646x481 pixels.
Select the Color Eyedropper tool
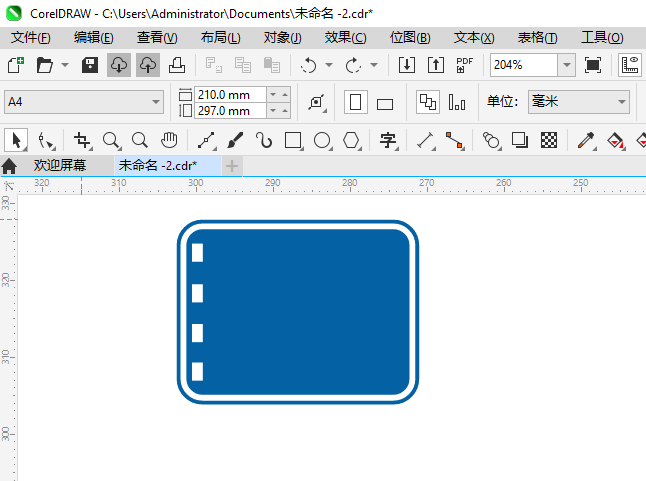(x=586, y=140)
